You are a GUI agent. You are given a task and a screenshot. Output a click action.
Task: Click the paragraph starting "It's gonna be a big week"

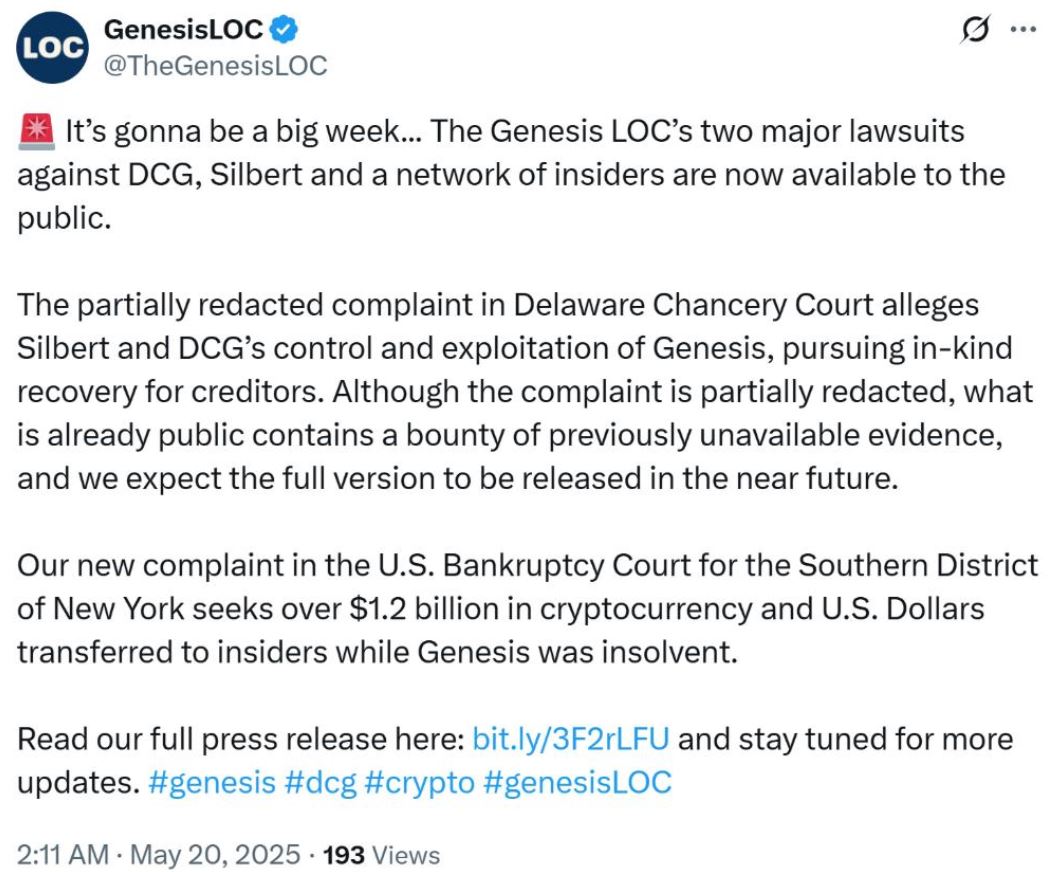pos(511,174)
